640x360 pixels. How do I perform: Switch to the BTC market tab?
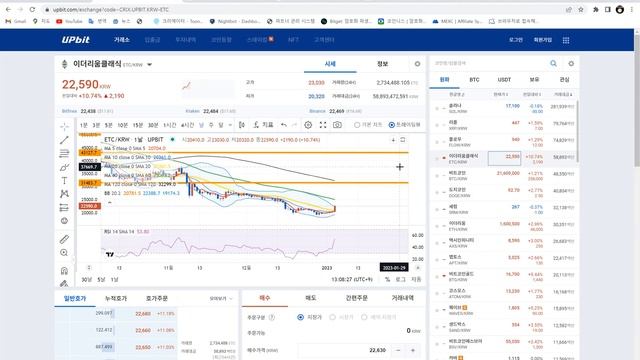(x=474, y=80)
